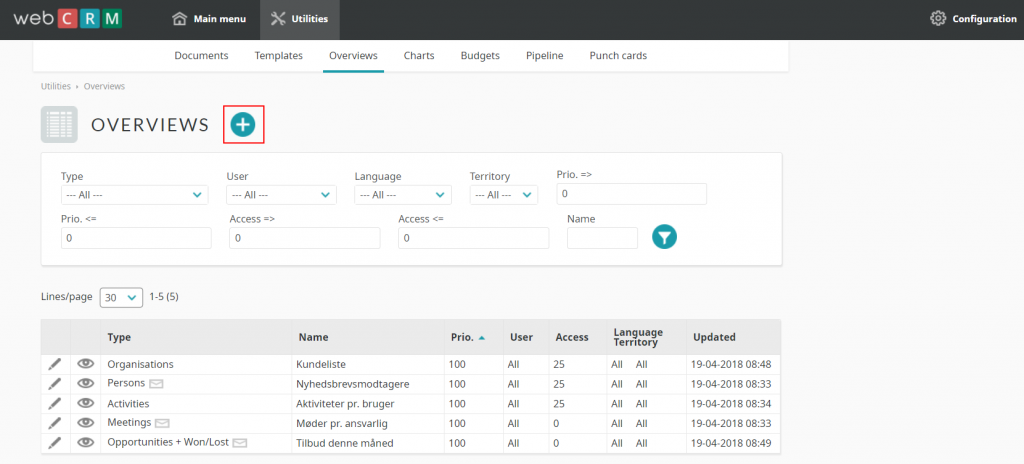
Task: Switch to the Charts tab
Action: (419, 56)
